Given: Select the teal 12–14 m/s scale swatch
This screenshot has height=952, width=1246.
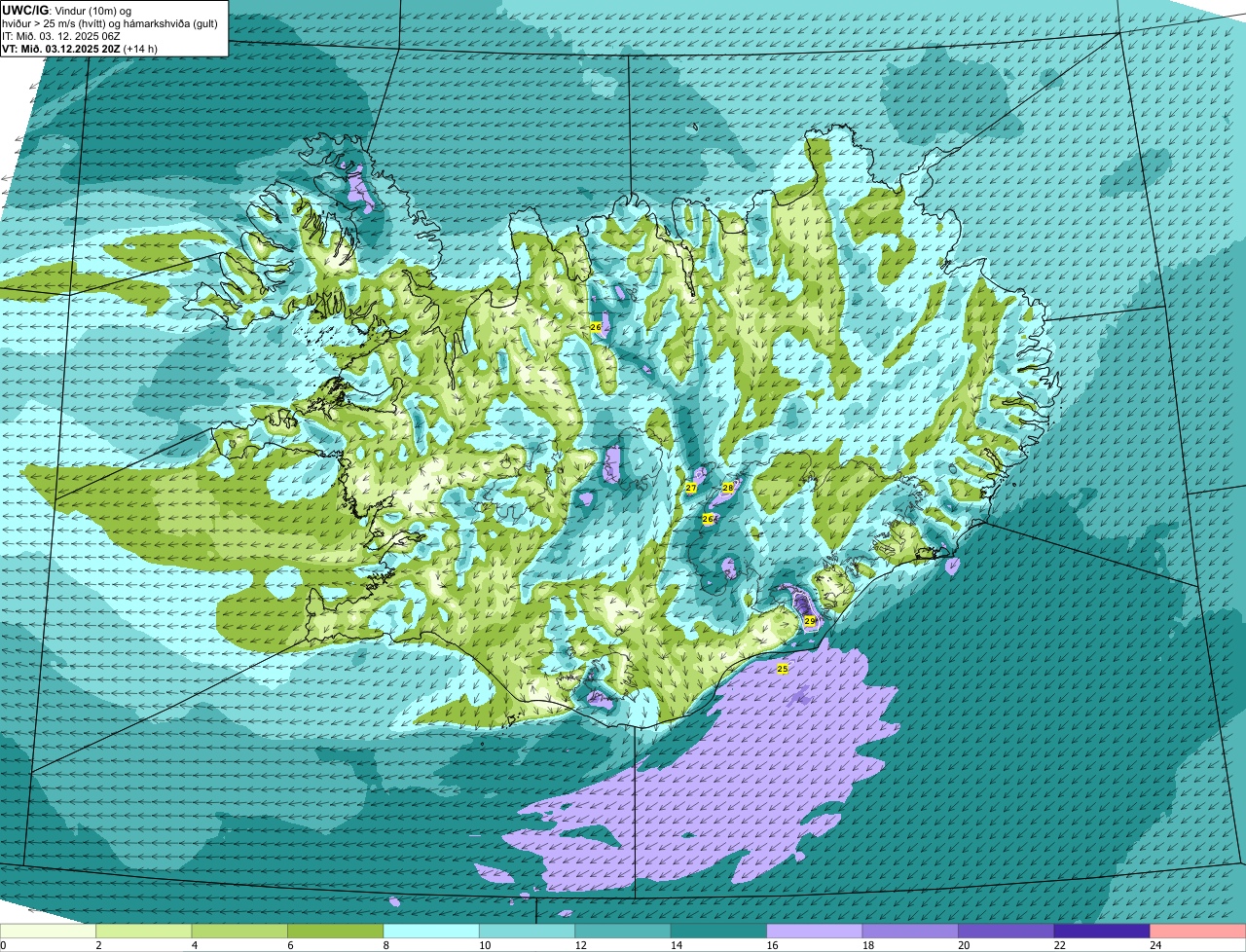Looking at the screenshot, I should coord(623,932).
